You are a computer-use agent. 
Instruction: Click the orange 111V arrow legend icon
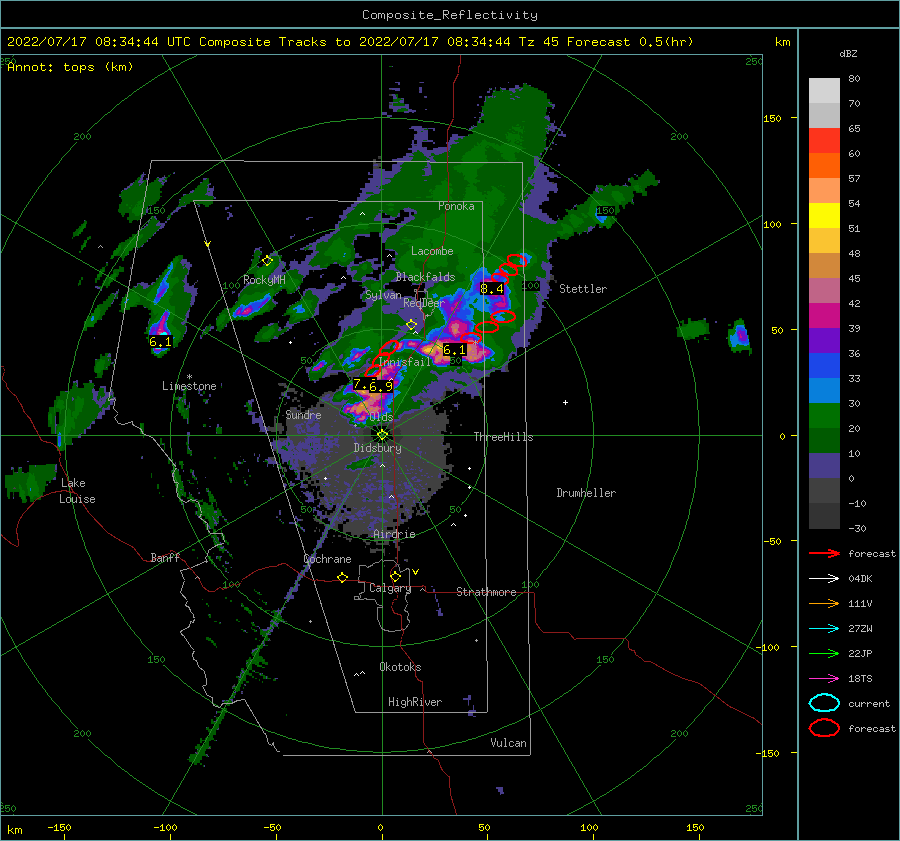(x=825, y=603)
